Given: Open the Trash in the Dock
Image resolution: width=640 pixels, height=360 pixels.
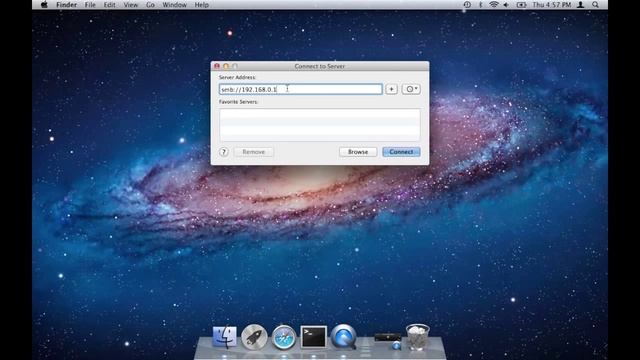Looking at the screenshot, I should coord(417,337).
